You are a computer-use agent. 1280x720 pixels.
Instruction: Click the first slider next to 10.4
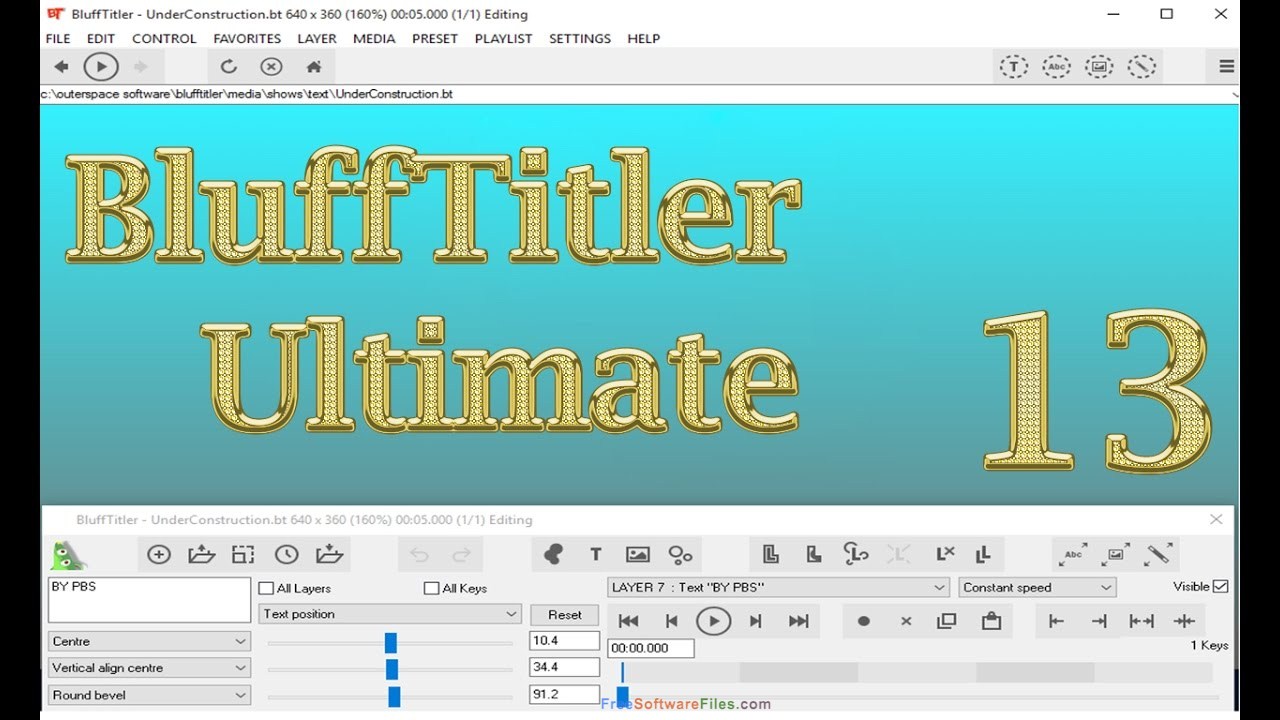click(390, 642)
